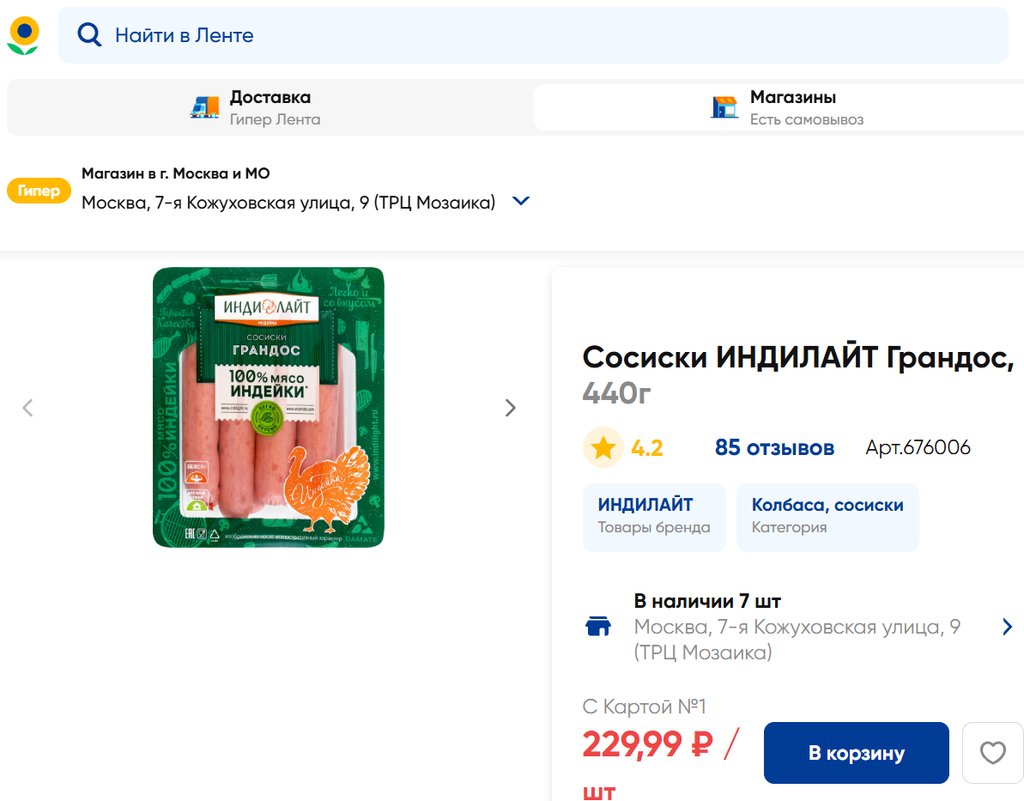Click the yellow Гипер badge
Screen dimensions: 1024x801
[39, 190]
